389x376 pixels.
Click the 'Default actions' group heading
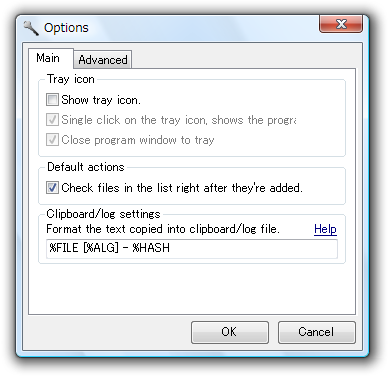click(x=86, y=167)
